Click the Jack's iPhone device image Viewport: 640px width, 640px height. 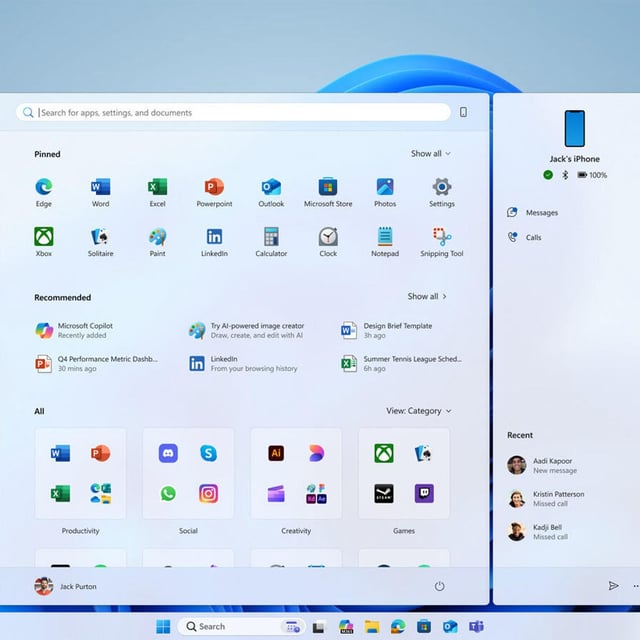coord(574,128)
